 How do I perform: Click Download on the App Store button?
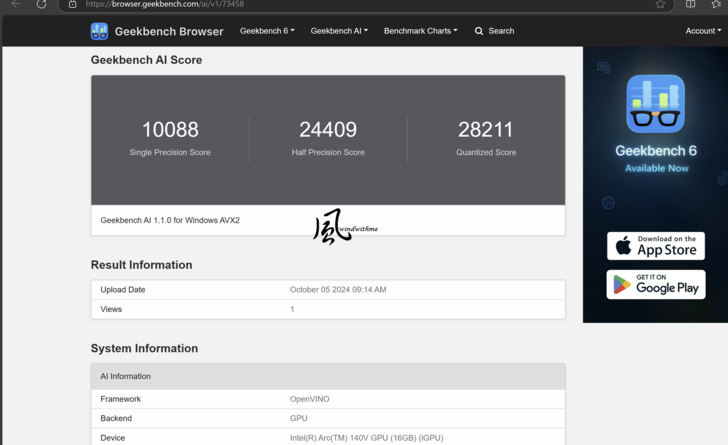655,246
